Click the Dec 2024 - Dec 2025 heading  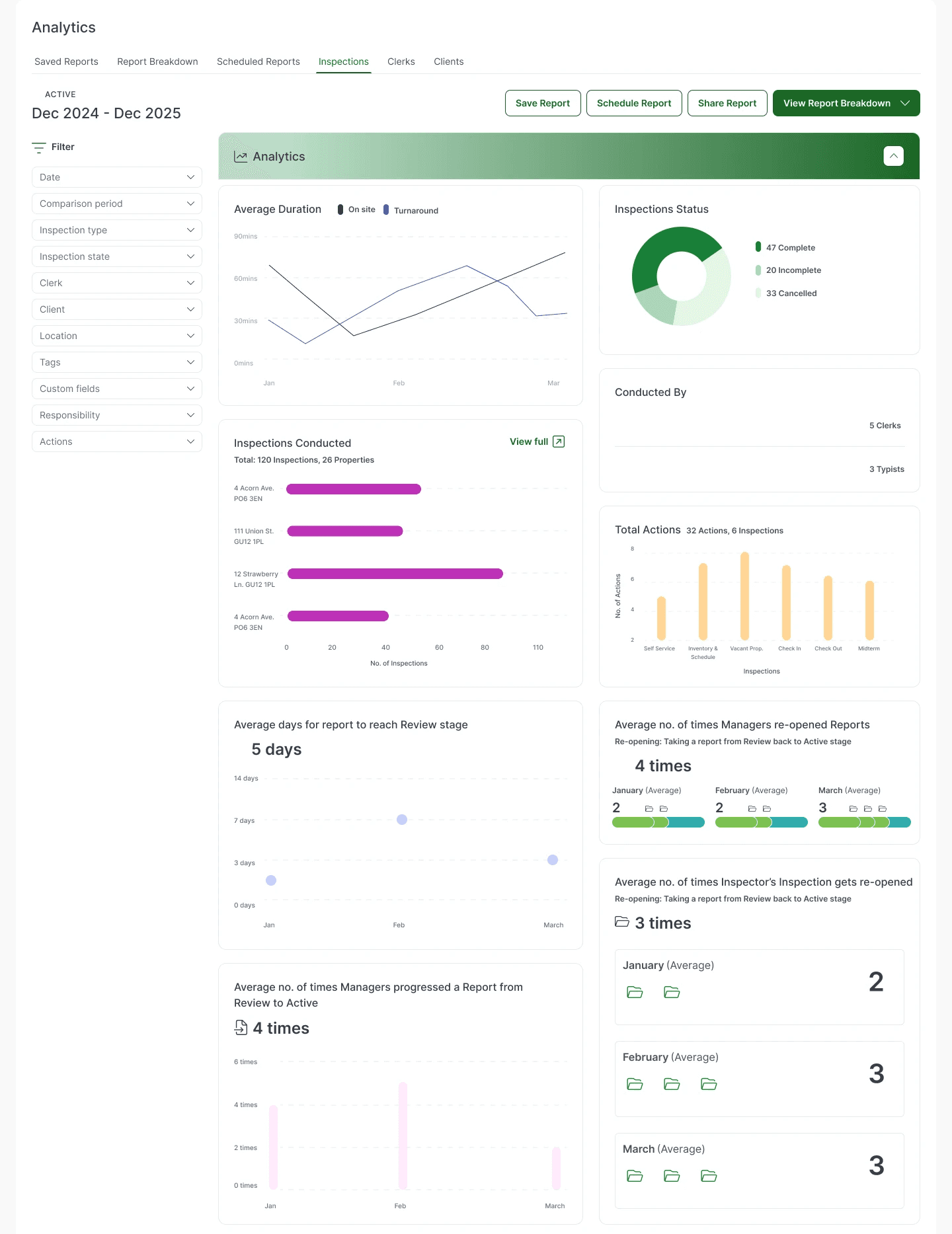[106, 113]
